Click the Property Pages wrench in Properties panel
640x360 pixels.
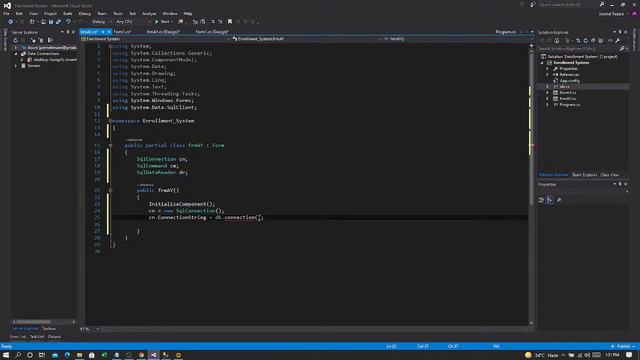coord(559,200)
